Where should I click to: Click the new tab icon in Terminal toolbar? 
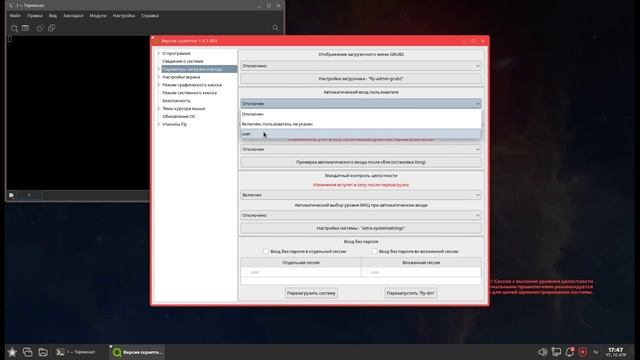click(x=14, y=28)
